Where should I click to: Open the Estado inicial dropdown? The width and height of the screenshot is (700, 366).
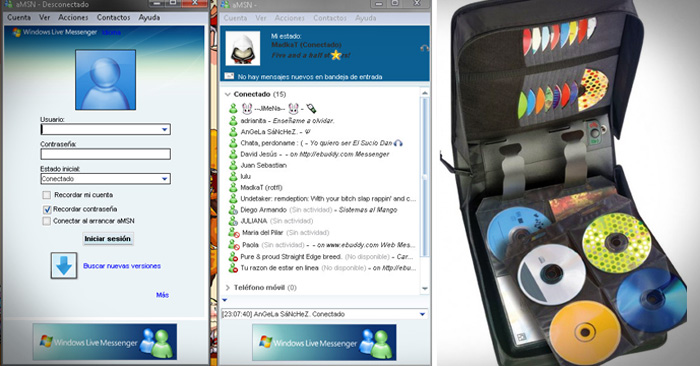point(105,179)
